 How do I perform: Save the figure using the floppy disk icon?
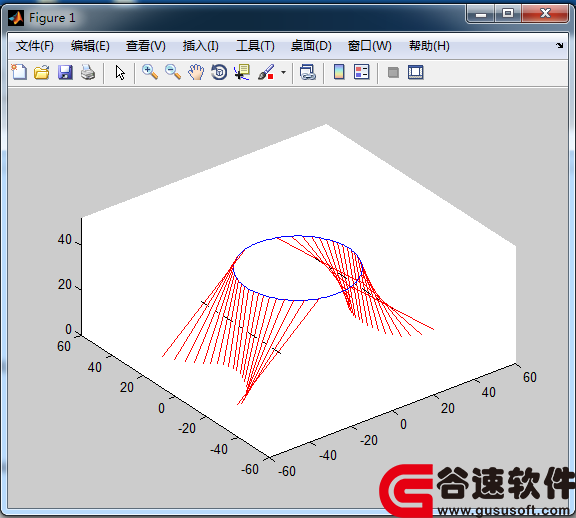point(65,72)
